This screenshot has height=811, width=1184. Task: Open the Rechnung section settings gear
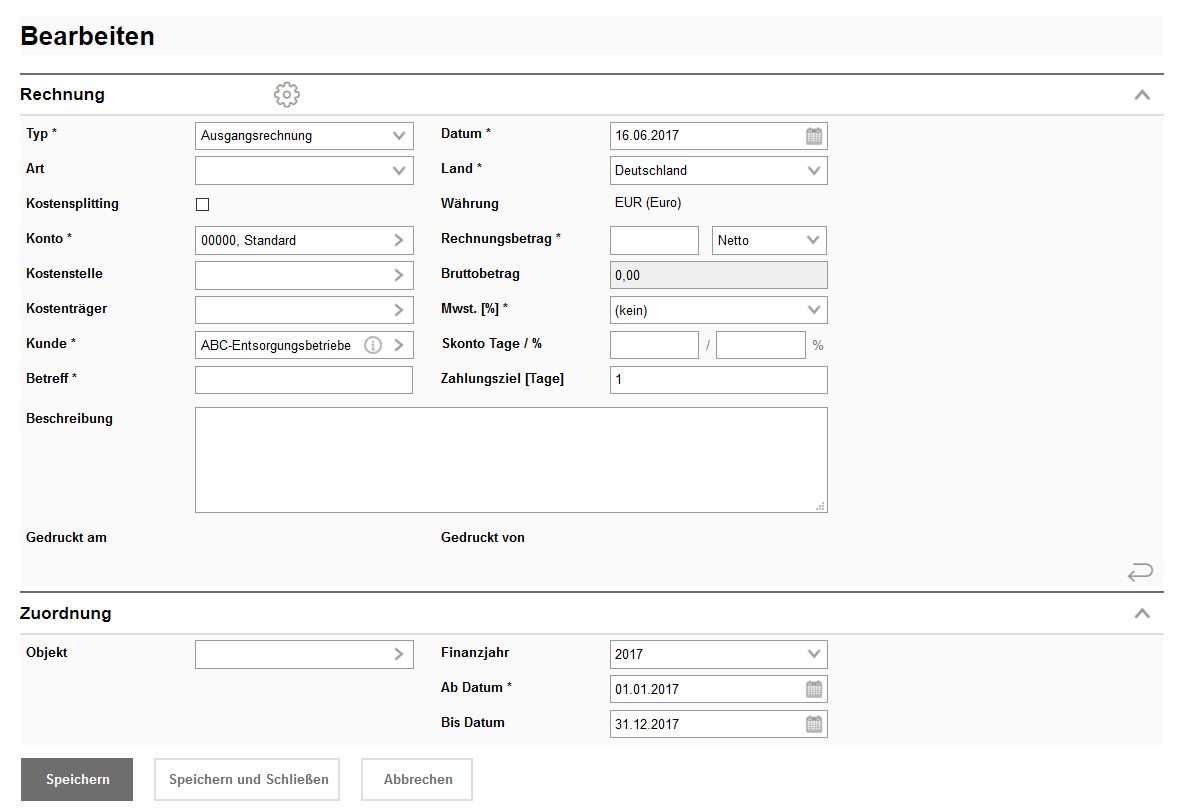pos(287,95)
